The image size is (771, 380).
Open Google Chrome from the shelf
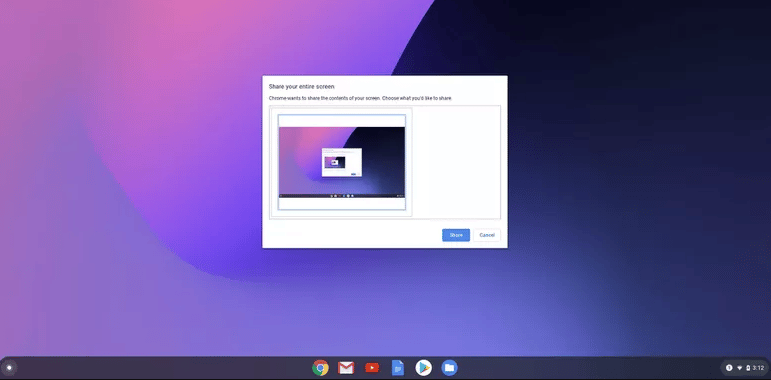coord(320,368)
